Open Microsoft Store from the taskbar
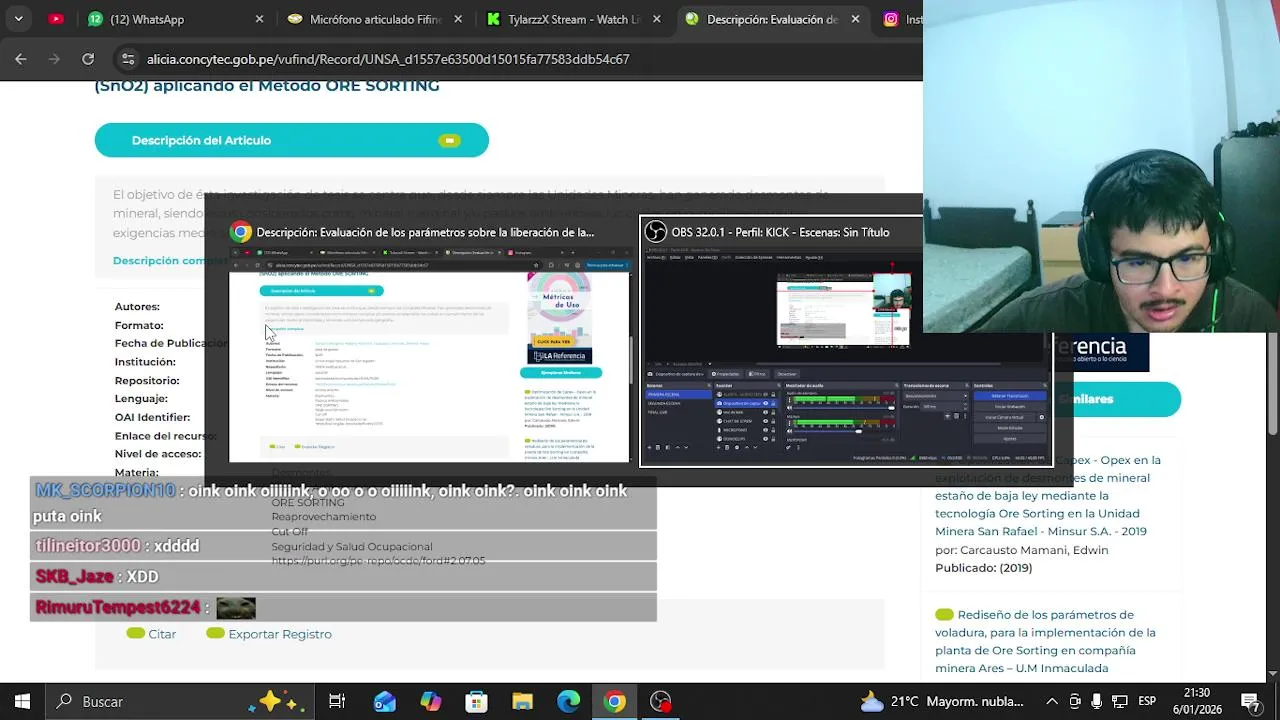This screenshot has width=1280, height=720. click(477, 702)
